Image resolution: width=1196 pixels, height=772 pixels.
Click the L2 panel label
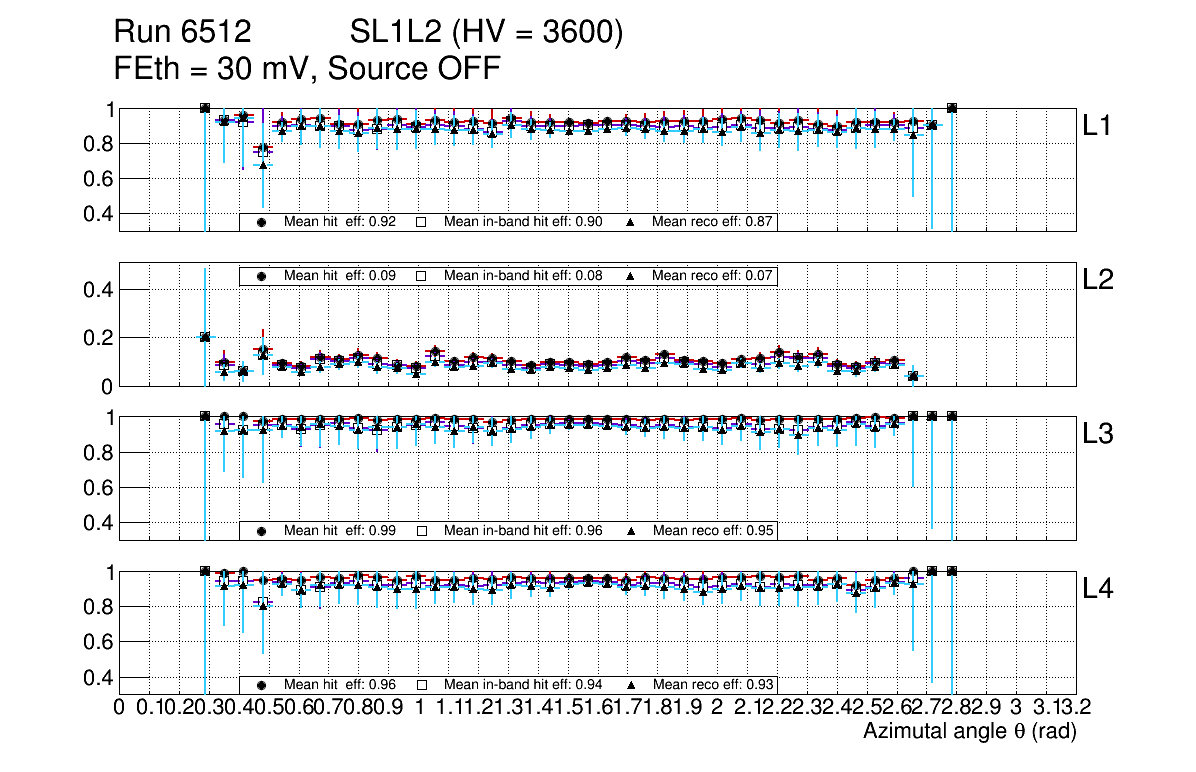coord(1098,280)
